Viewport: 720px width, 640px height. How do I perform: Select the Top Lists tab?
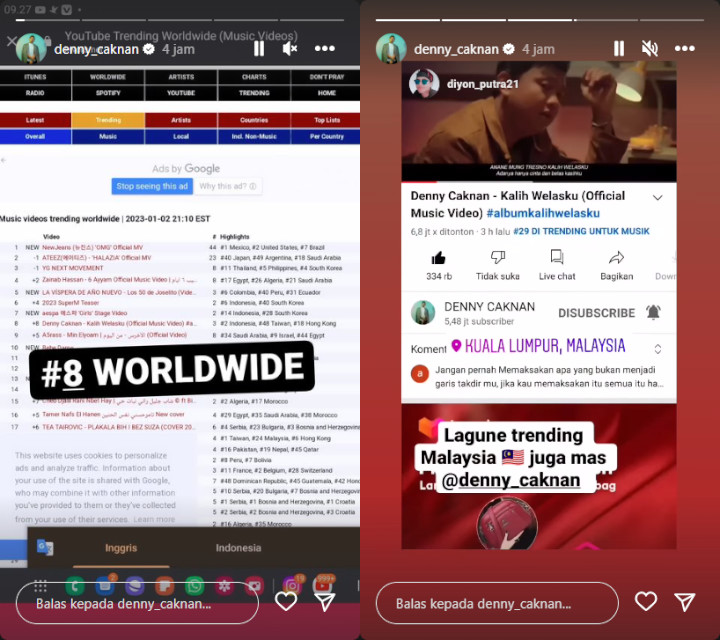pyautogui.click(x=326, y=120)
